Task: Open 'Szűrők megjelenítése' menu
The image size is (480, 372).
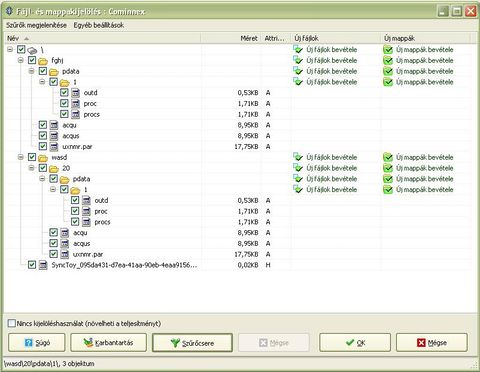Action: [36, 25]
